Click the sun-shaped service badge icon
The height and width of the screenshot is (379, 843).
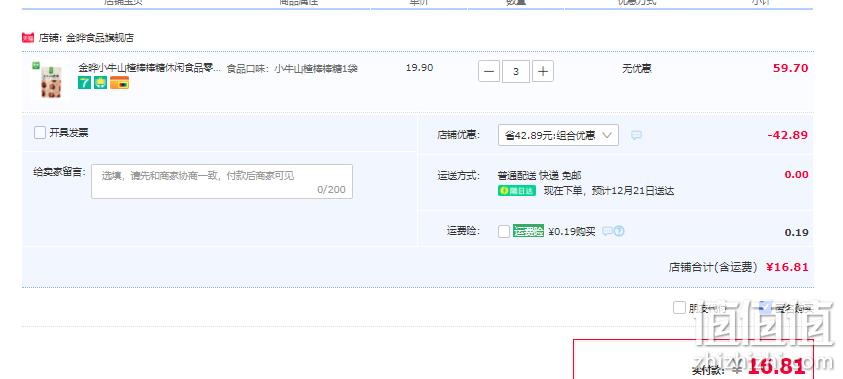(101, 82)
